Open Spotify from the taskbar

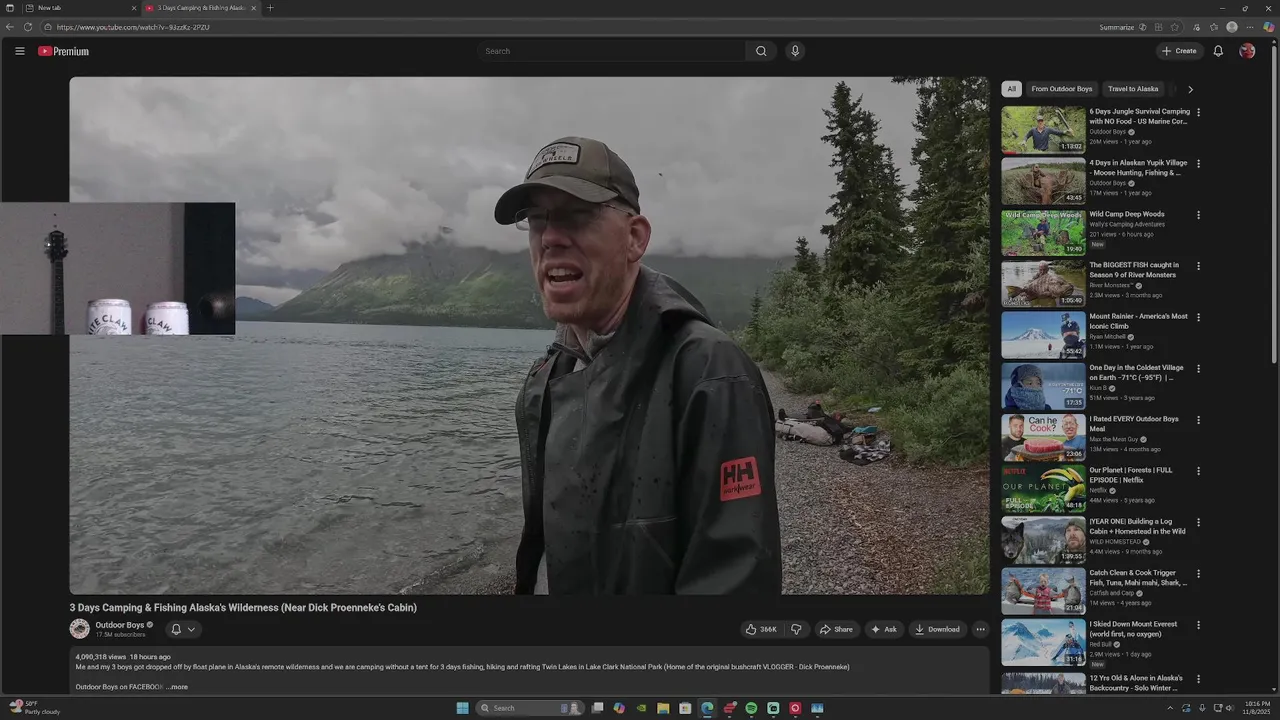tap(751, 708)
